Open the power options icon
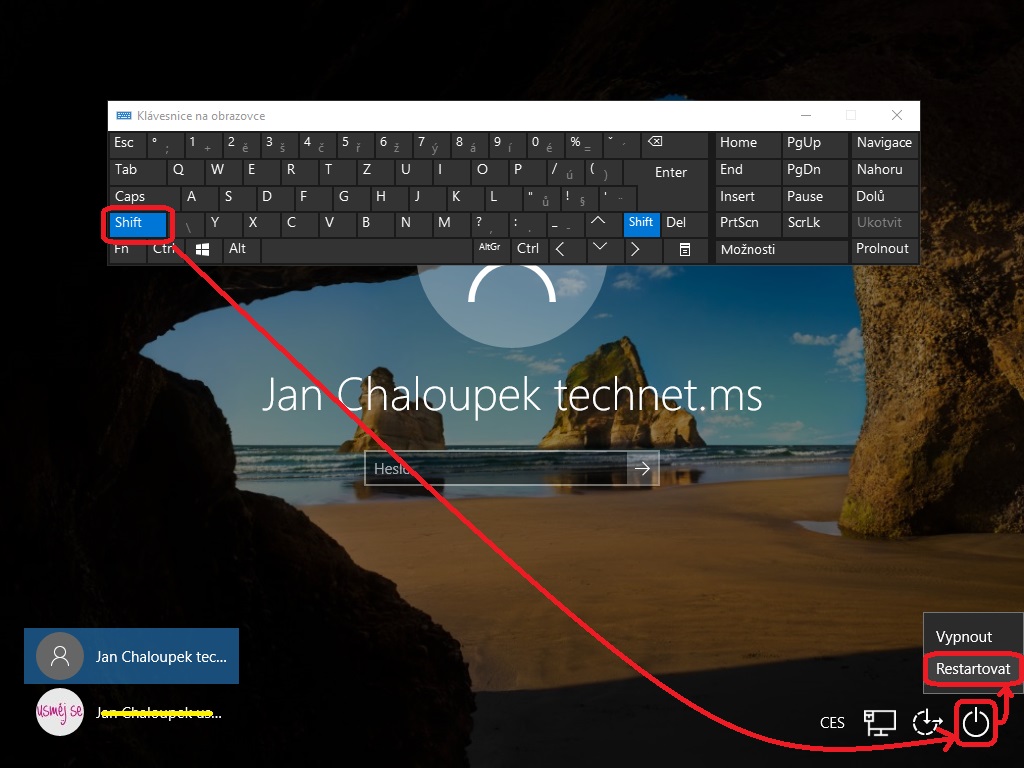The width and height of the screenshot is (1024, 768). pos(976,722)
